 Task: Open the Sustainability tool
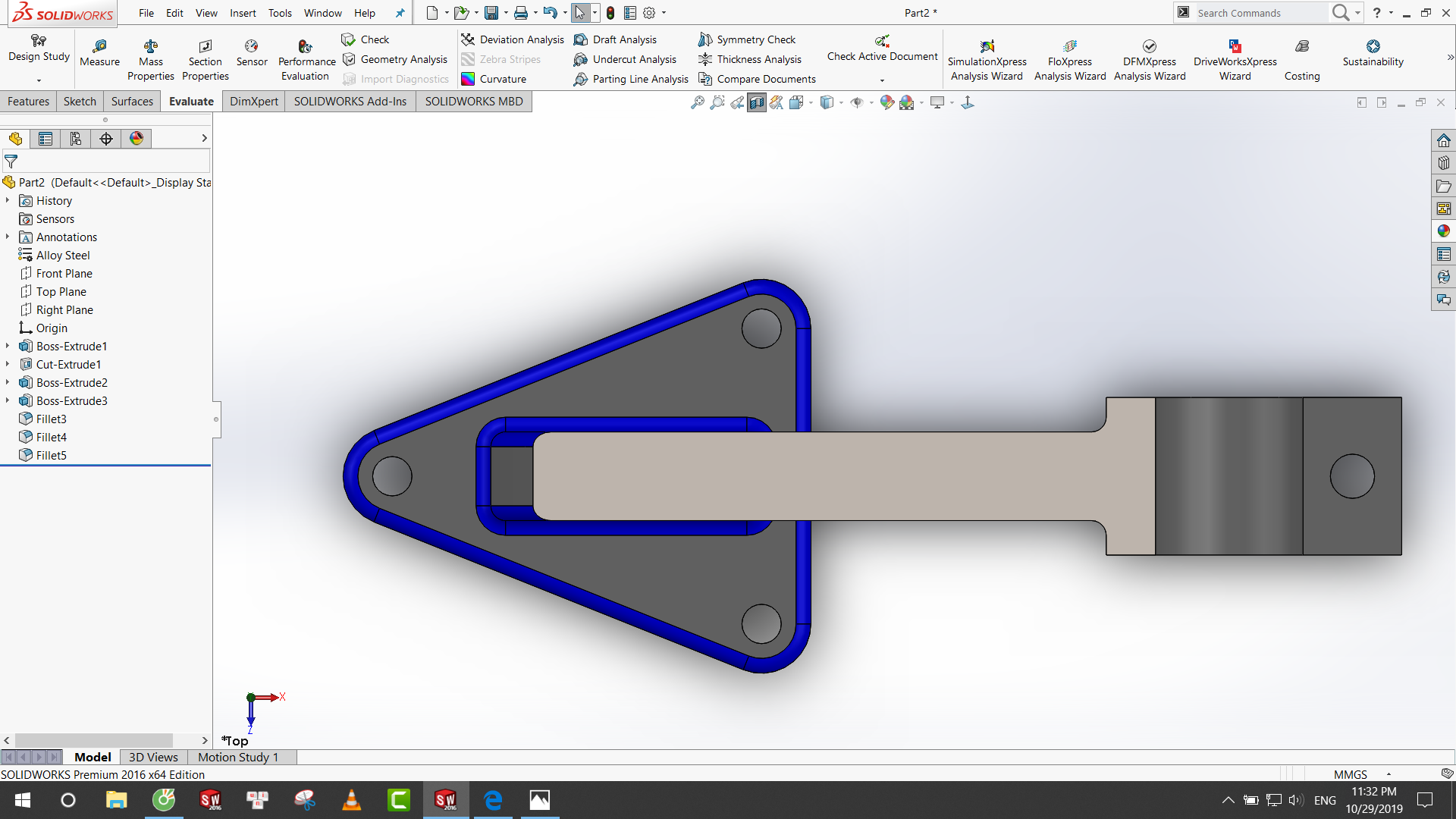coord(1373,53)
